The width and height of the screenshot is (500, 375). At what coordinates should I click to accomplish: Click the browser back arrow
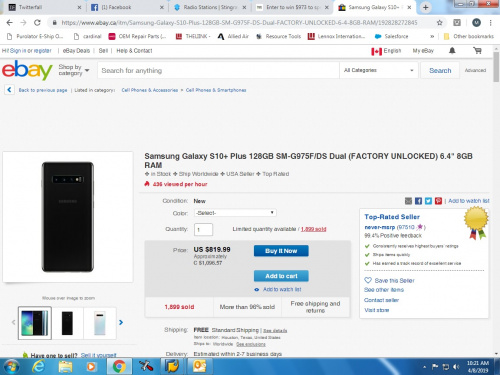click(9, 23)
